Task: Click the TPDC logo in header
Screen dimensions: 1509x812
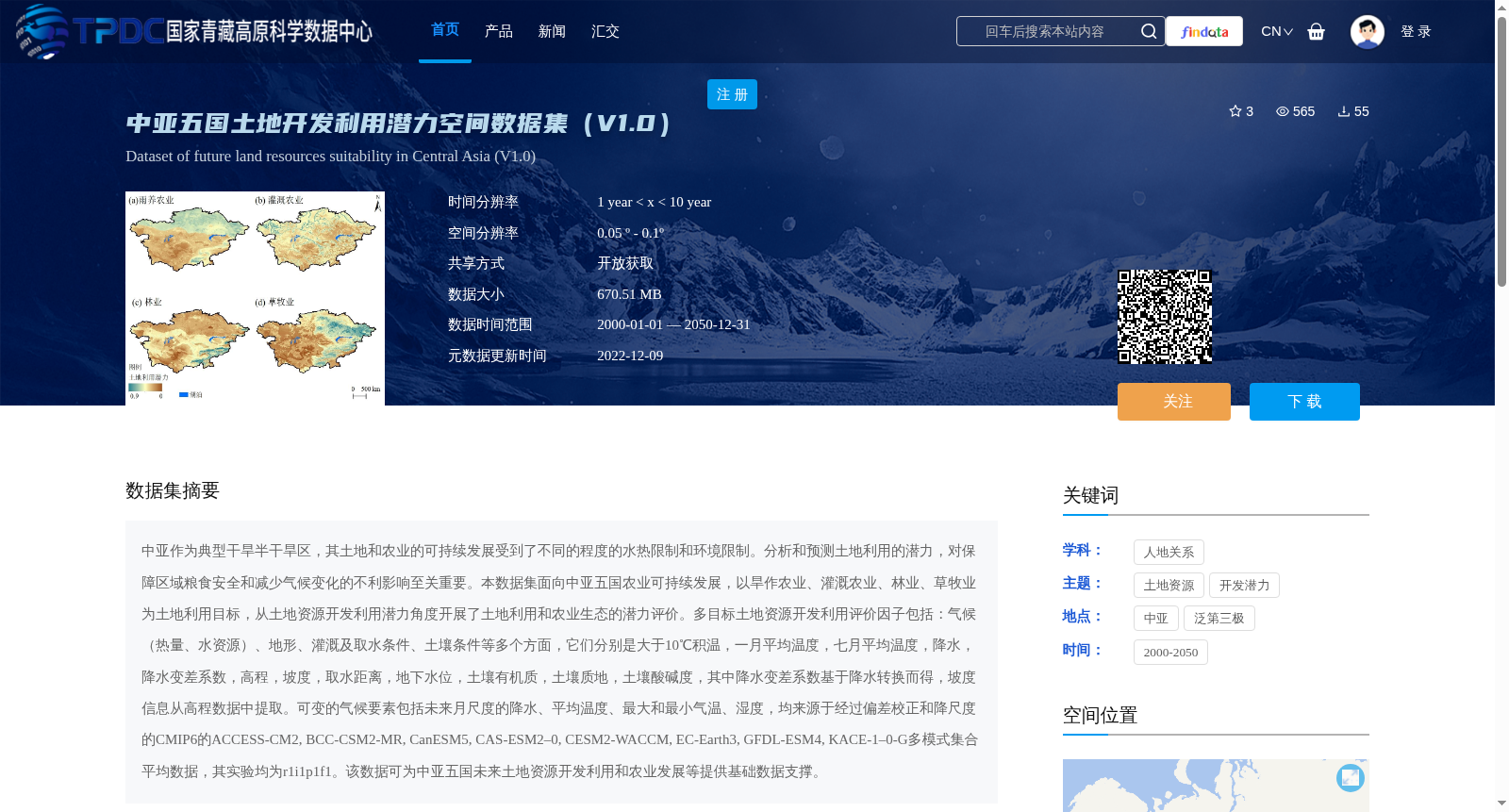Action: coord(193,31)
